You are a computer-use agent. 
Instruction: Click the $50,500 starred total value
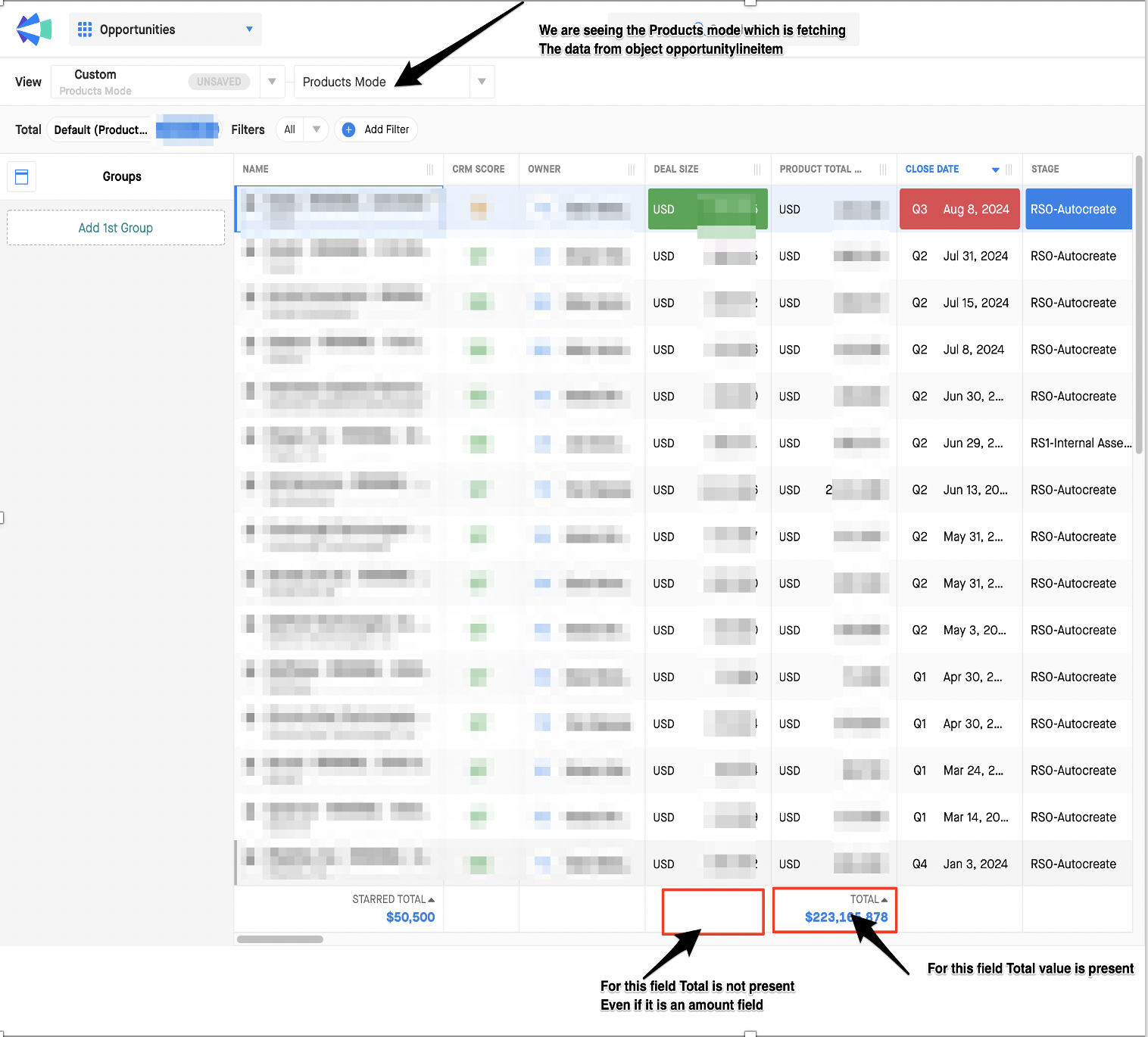[410, 917]
